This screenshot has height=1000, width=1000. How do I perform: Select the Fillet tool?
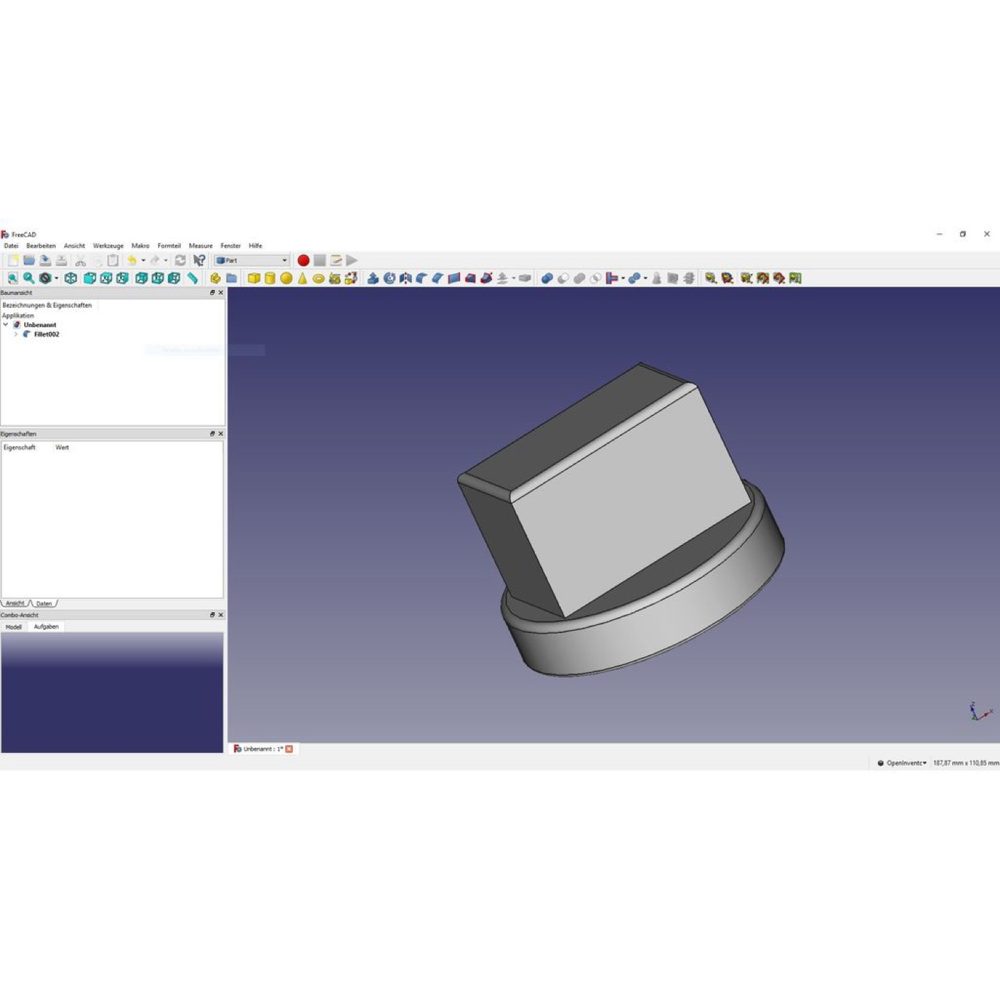point(422,278)
